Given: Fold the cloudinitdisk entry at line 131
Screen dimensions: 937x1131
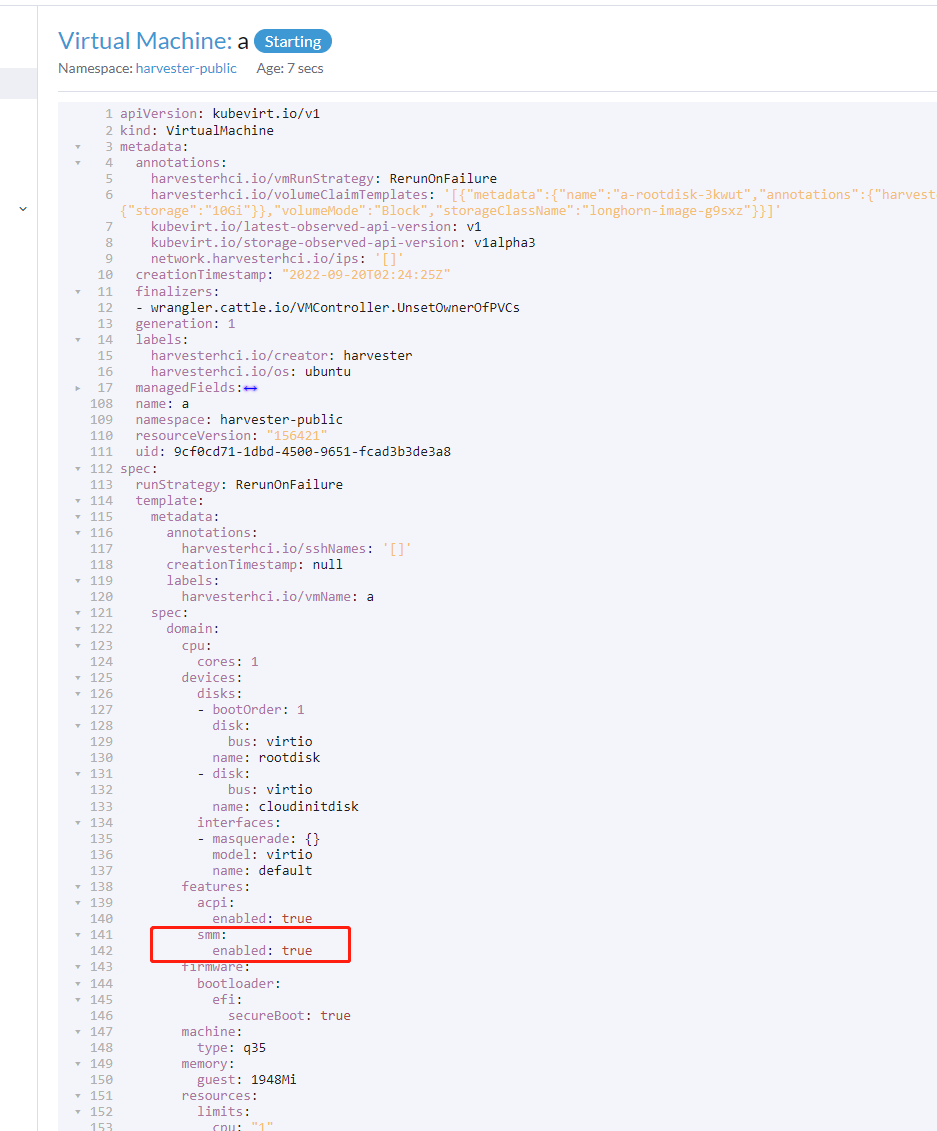Looking at the screenshot, I should [x=78, y=773].
